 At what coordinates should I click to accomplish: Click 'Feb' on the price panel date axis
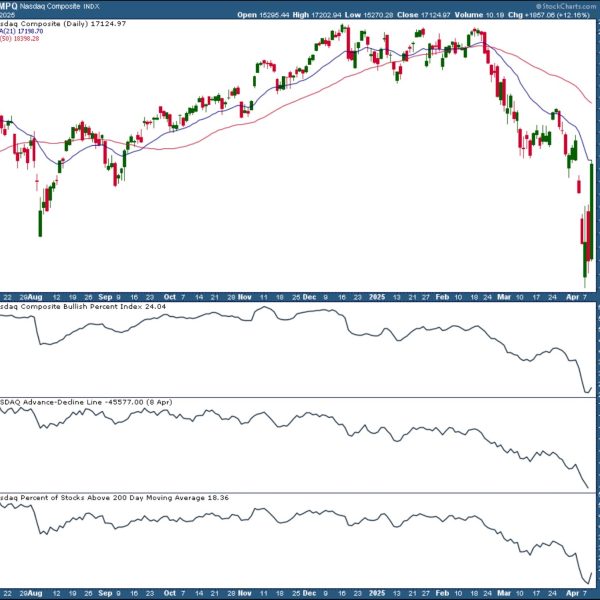442,297
